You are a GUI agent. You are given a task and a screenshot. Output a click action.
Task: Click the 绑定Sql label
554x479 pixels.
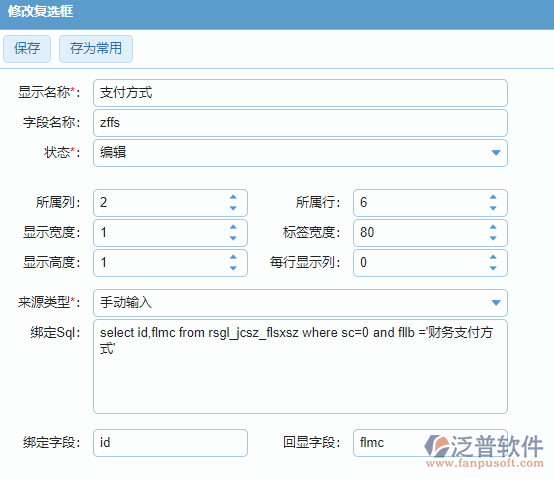click(55, 333)
